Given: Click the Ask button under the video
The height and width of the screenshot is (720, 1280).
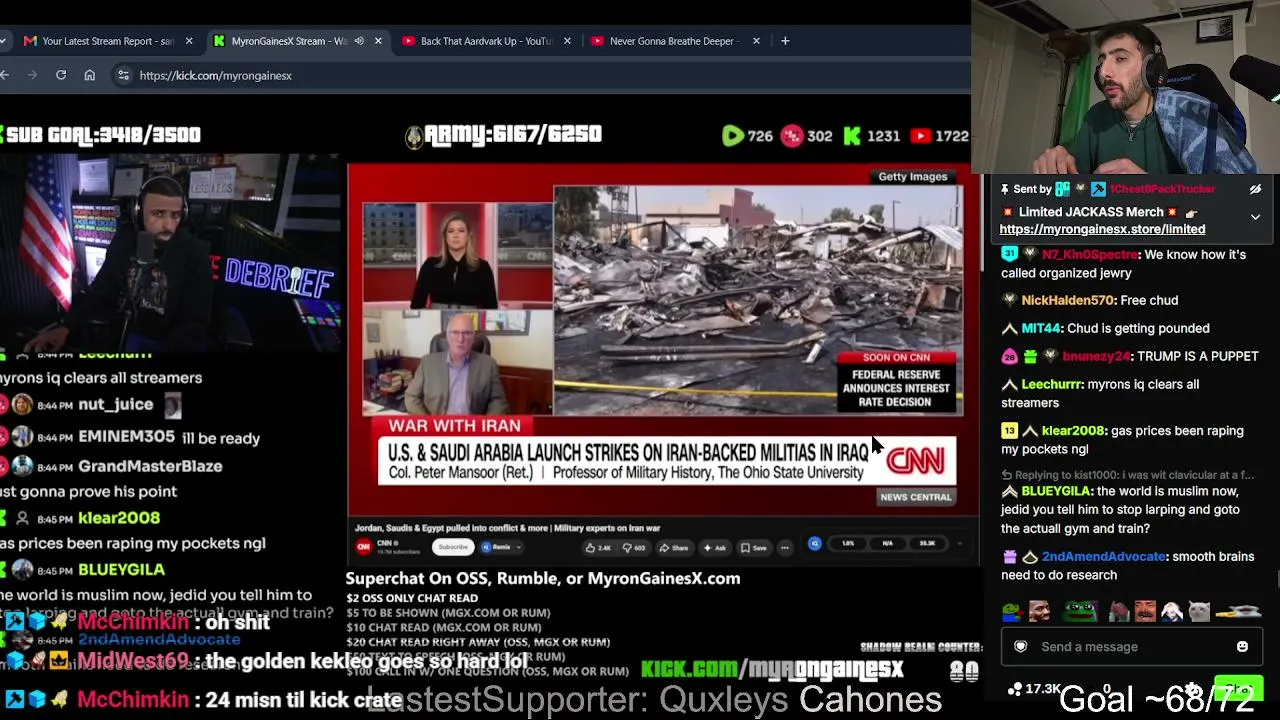Looking at the screenshot, I should point(715,547).
